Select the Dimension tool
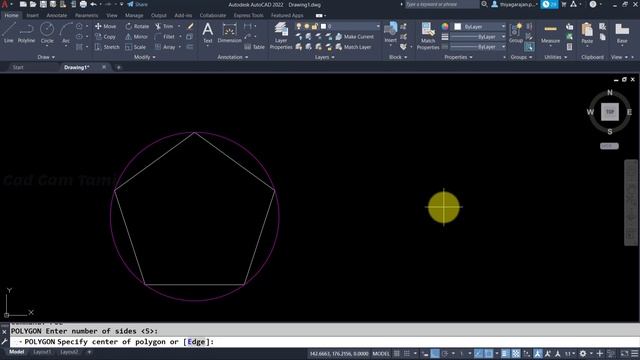Viewport: 640px width, 360px height. tap(229, 33)
